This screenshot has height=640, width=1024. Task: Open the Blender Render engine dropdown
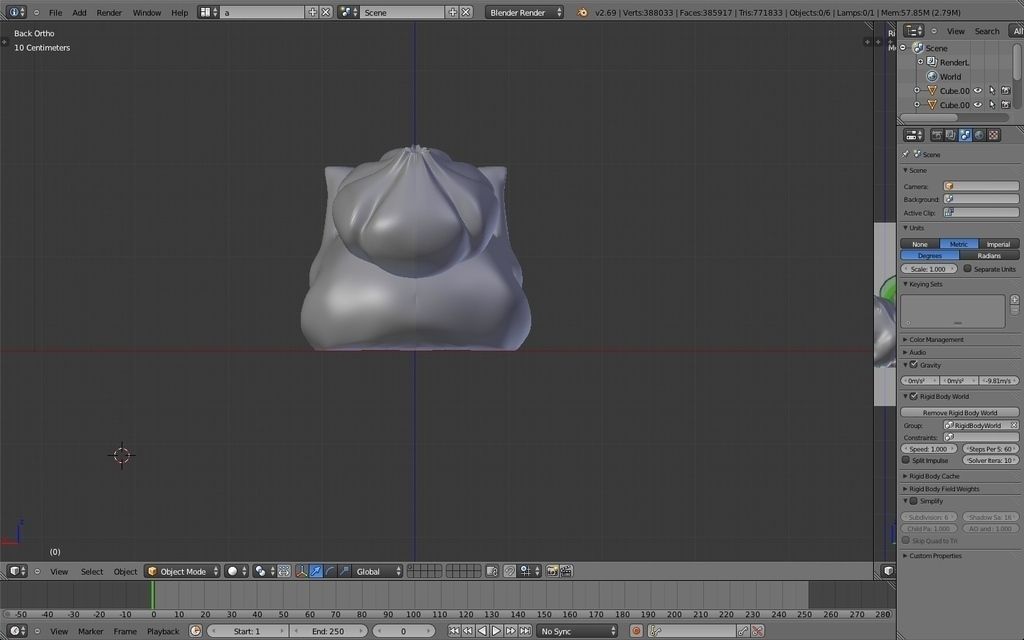[x=524, y=12]
